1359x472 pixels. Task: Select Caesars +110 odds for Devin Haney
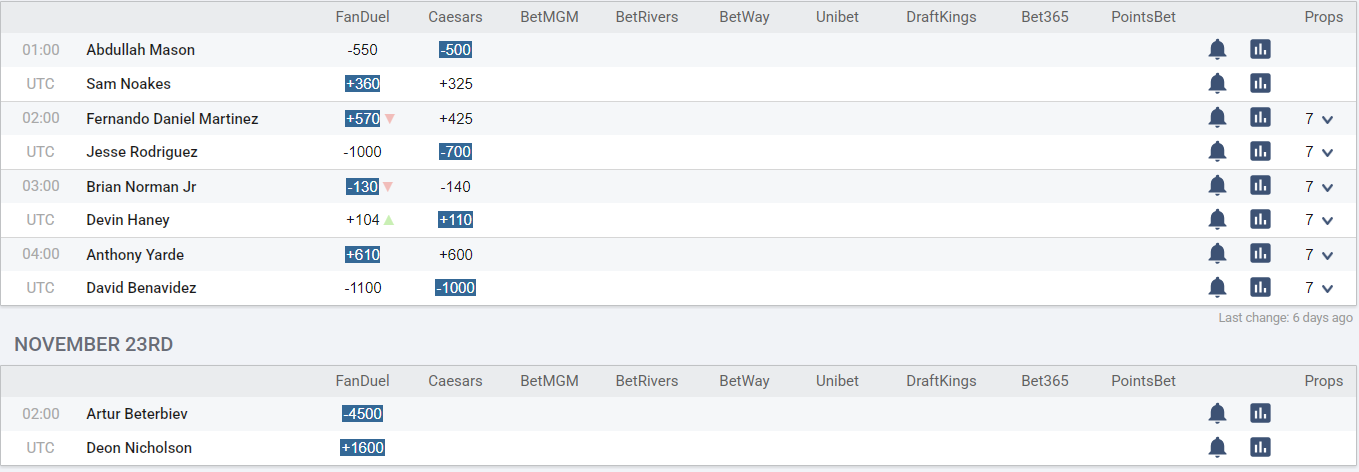(455, 220)
